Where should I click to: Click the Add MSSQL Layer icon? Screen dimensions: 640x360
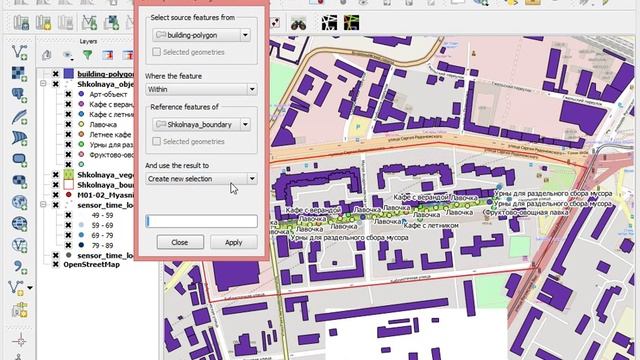[19, 138]
